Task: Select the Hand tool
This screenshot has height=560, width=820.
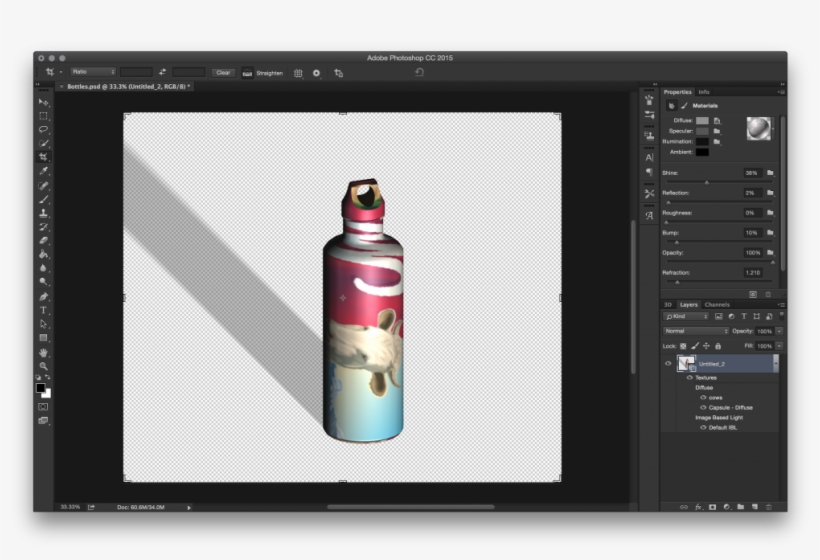Action: (43, 352)
